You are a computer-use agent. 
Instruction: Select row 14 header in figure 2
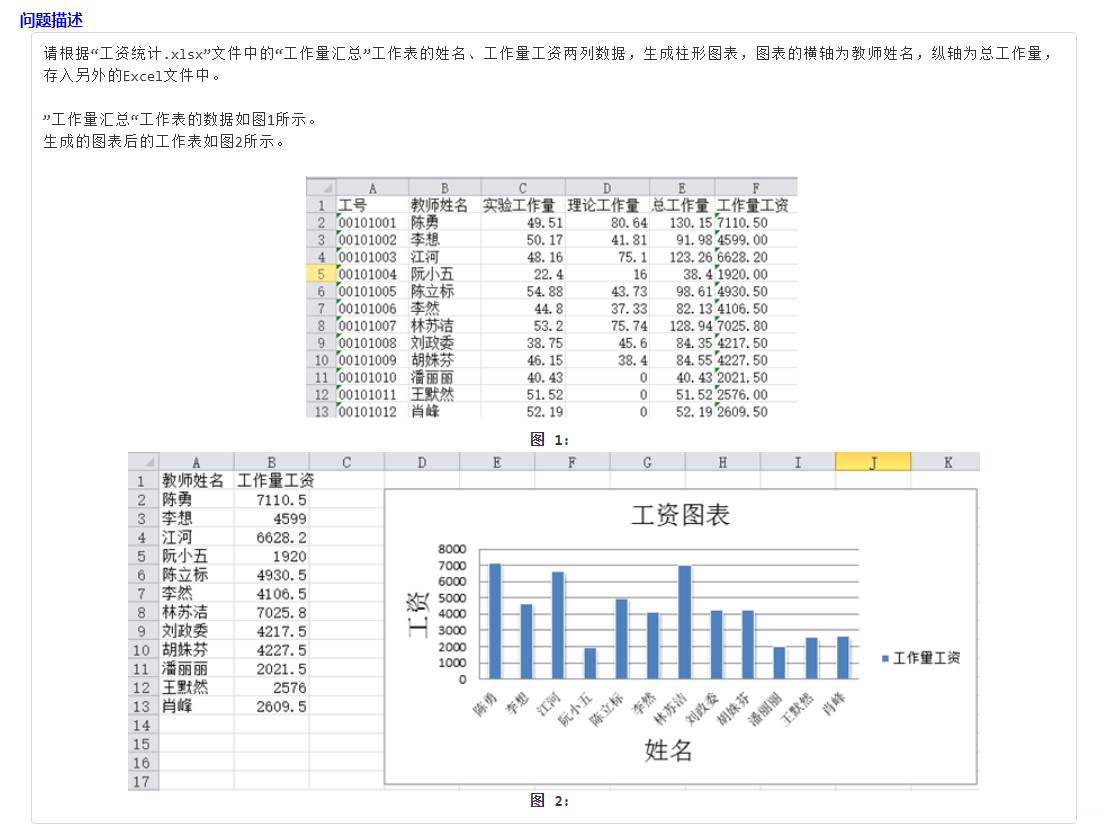[x=143, y=726]
